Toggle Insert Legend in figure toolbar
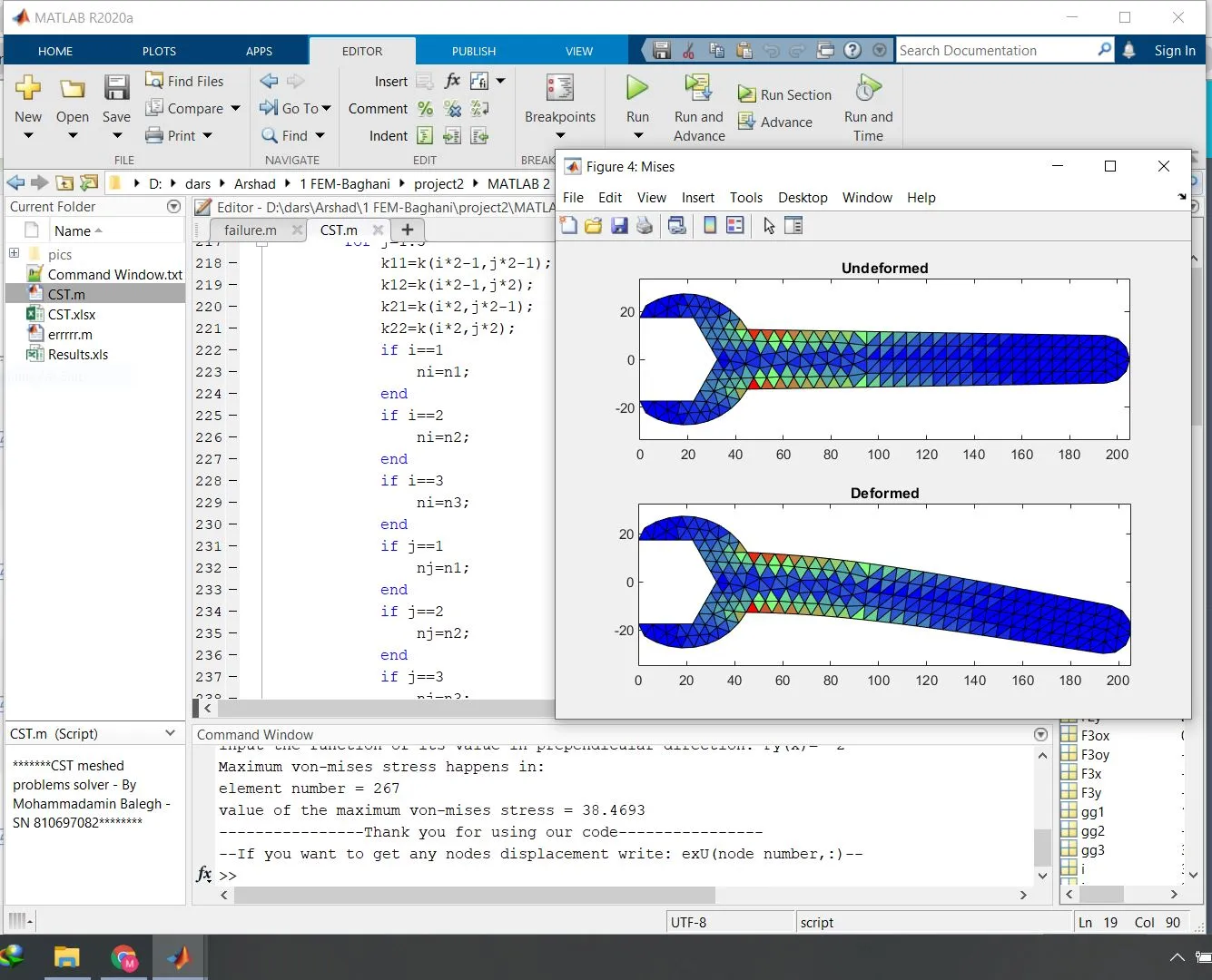The width and height of the screenshot is (1212, 980). click(x=735, y=226)
